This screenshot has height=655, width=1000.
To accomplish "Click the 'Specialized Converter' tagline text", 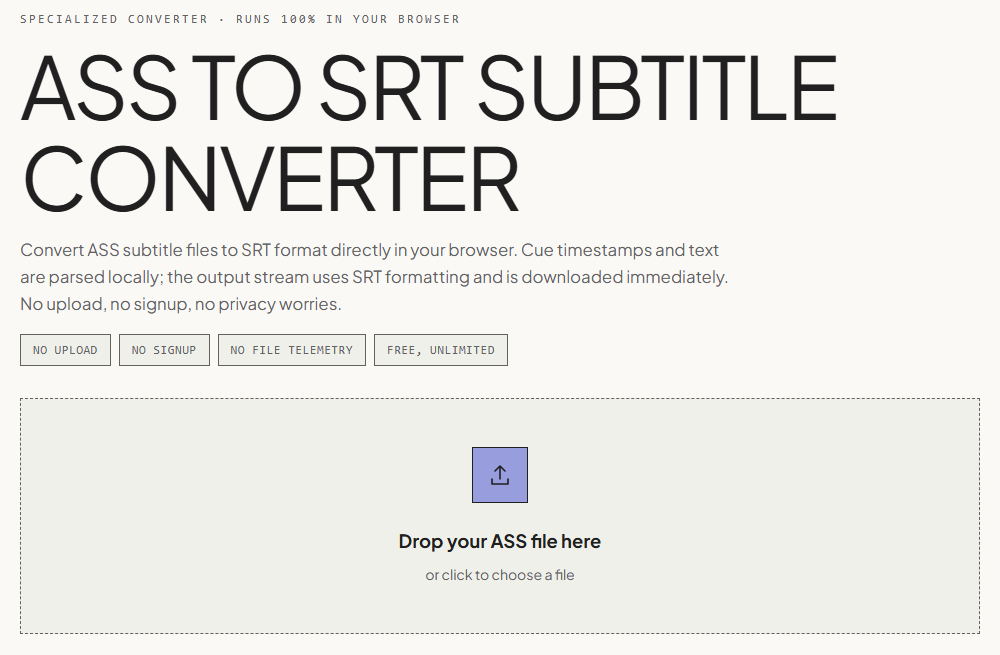I will coord(240,19).
